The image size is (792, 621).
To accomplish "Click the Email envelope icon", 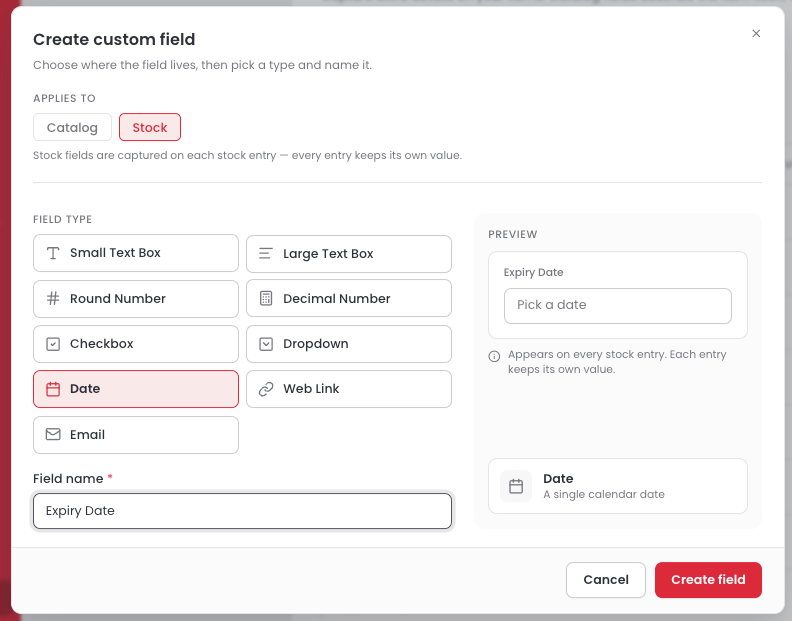I will [x=53, y=434].
